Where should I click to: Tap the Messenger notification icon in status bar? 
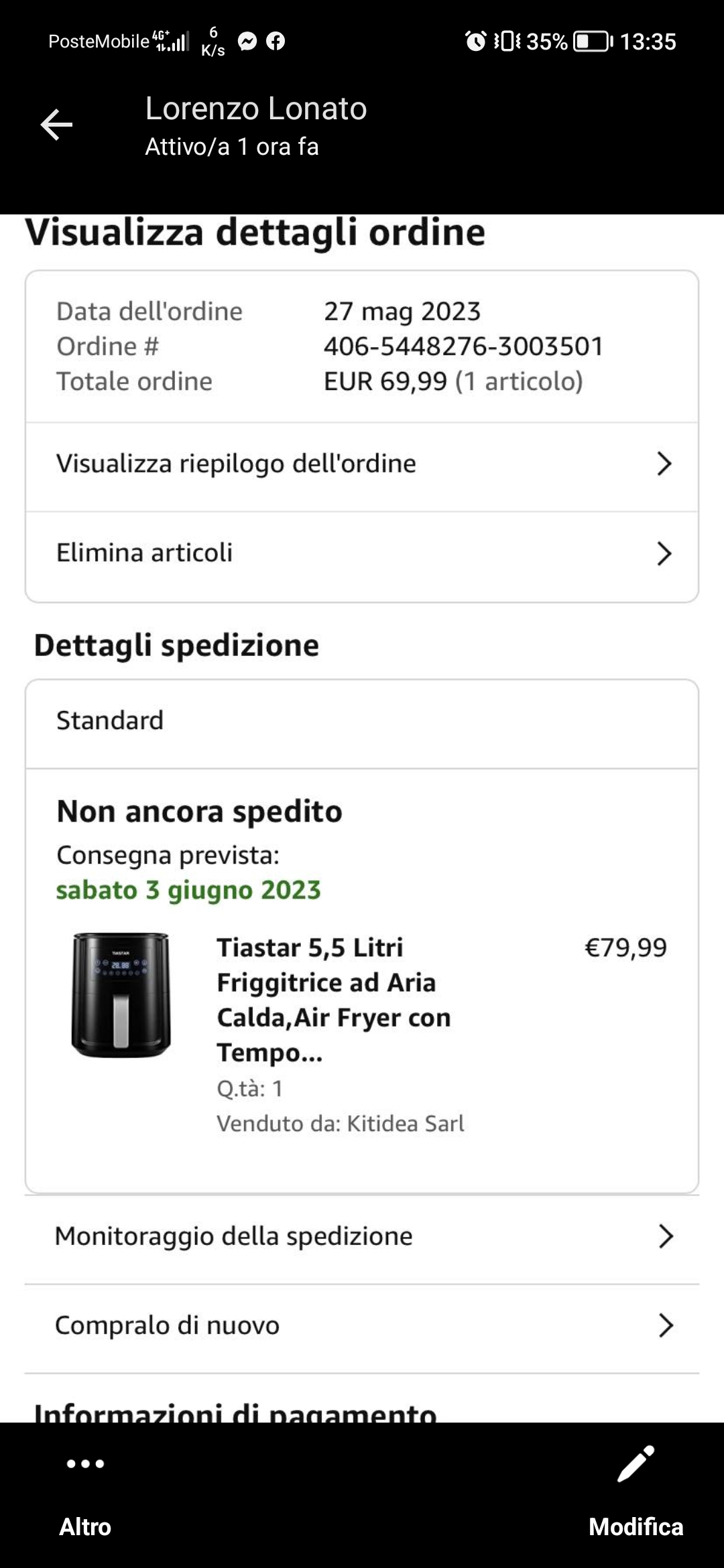click(x=247, y=42)
